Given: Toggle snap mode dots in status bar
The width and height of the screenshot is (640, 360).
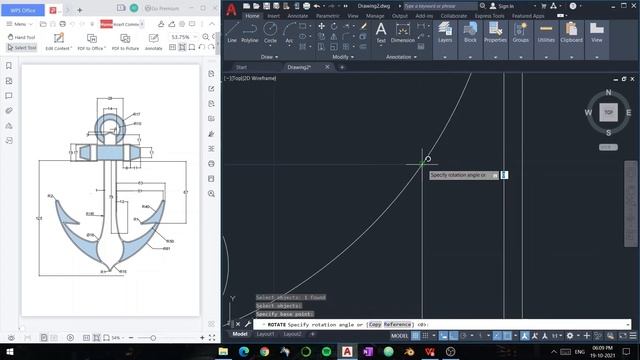Looking at the screenshot, I should click(425, 336).
